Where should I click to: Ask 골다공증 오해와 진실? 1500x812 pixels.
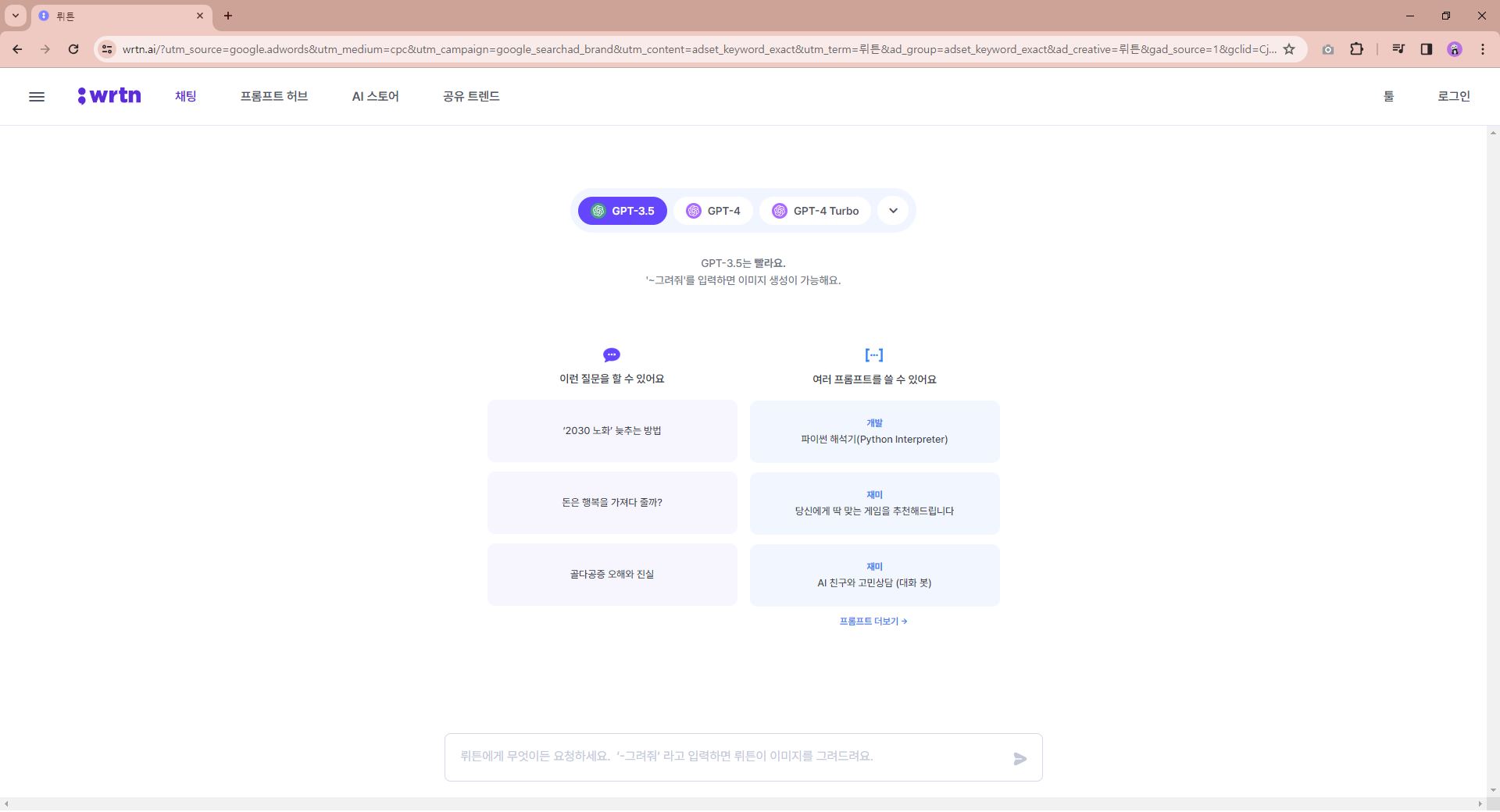click(x=612, y=575)
